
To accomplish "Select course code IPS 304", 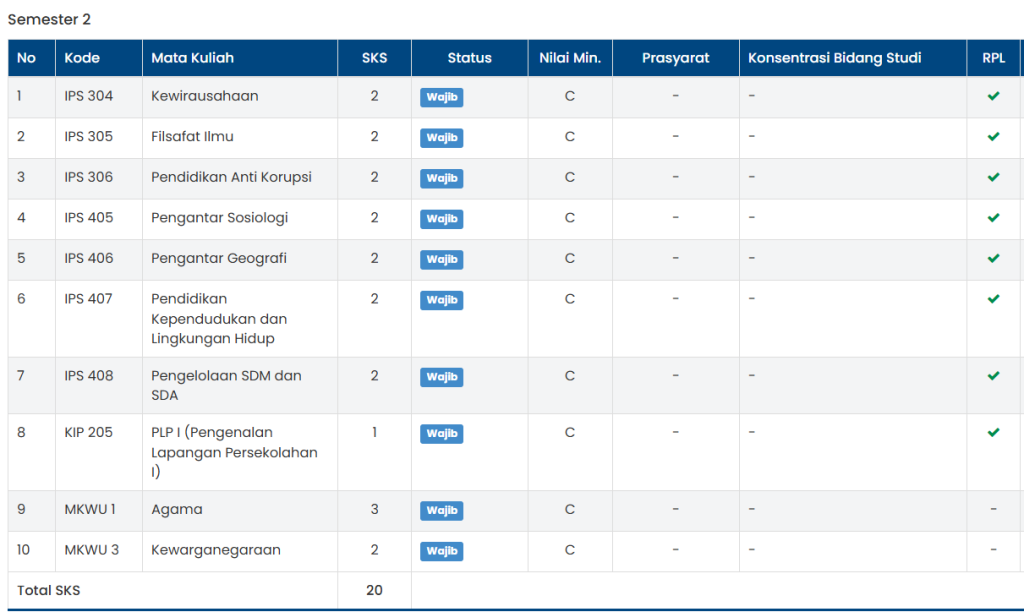I will (88, 96).
